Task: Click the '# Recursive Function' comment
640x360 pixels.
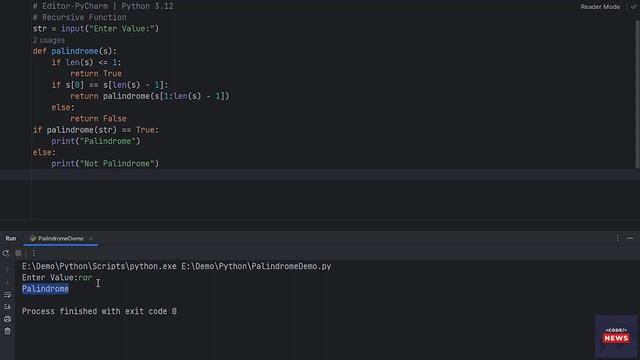Action: pyautogui.click(x=80, y=18)
